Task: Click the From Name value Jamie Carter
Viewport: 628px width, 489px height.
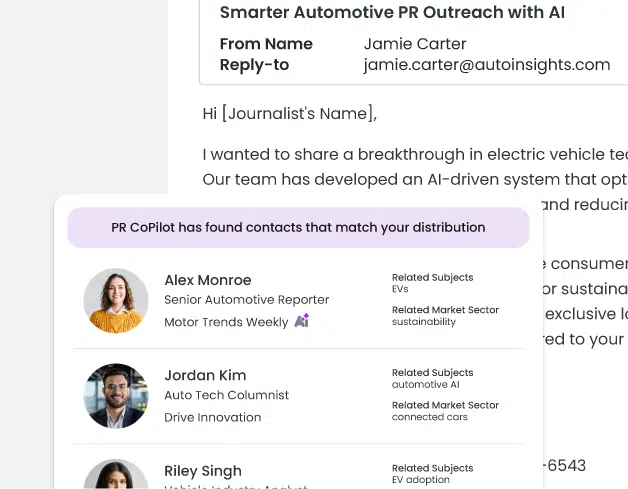Action: 415,44
